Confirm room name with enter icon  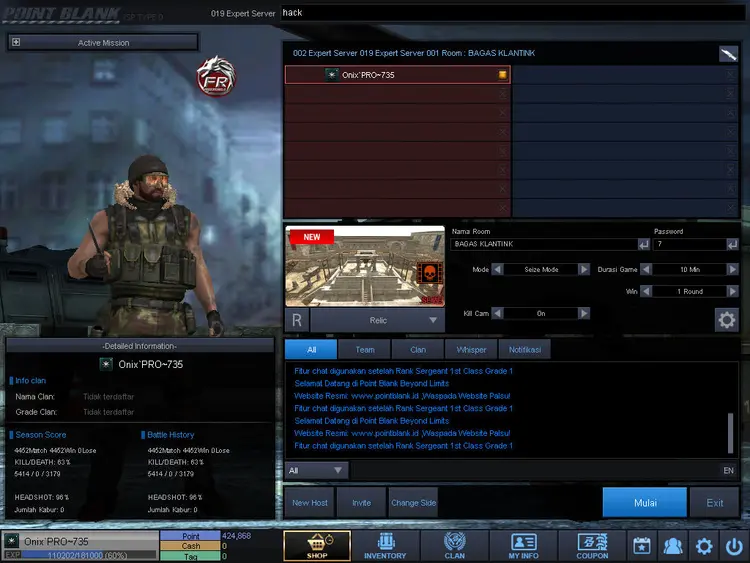(x=644, y=244)
